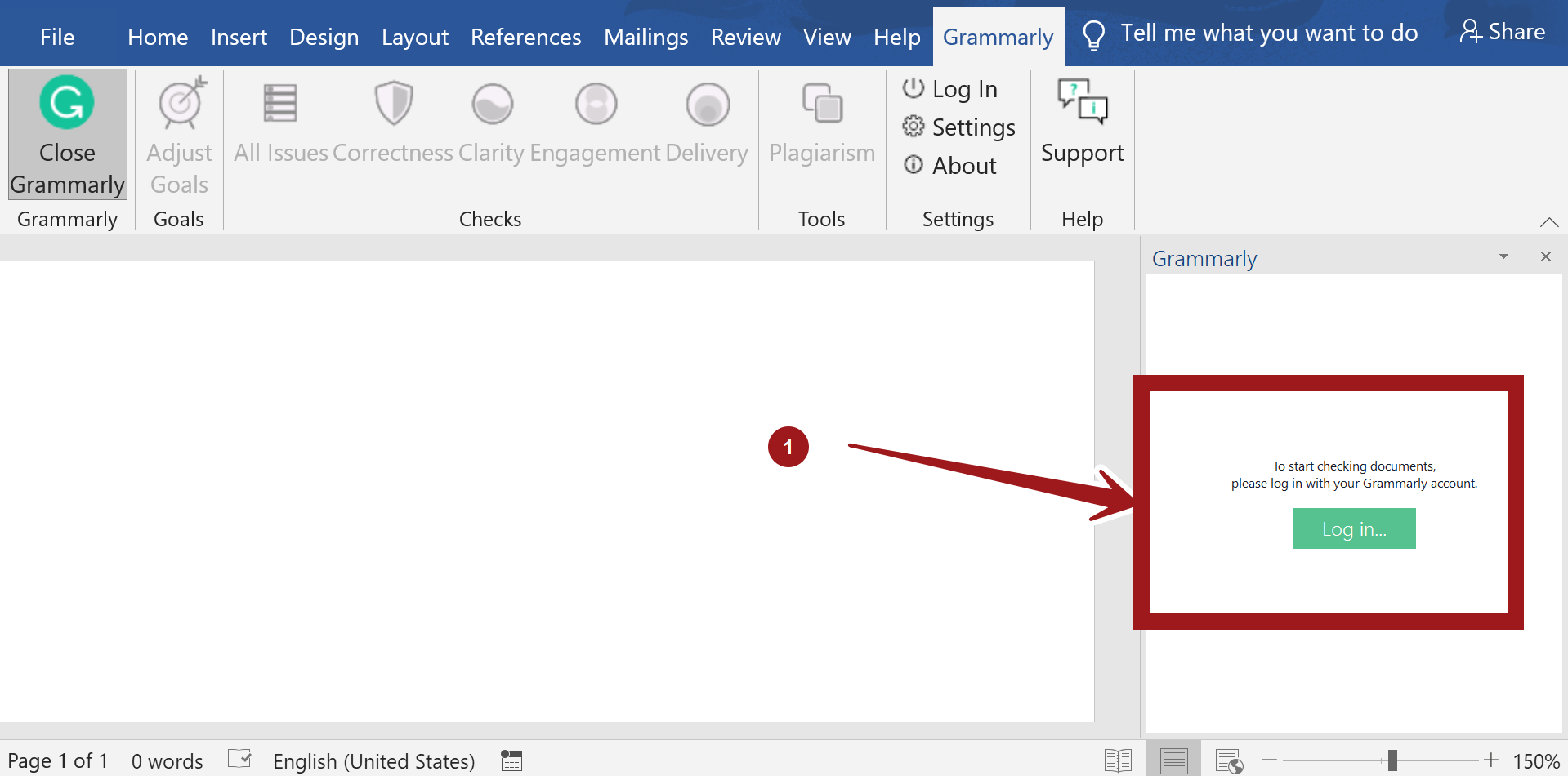
Task: Click the Share button
Action: click(x=1503, y=32)
